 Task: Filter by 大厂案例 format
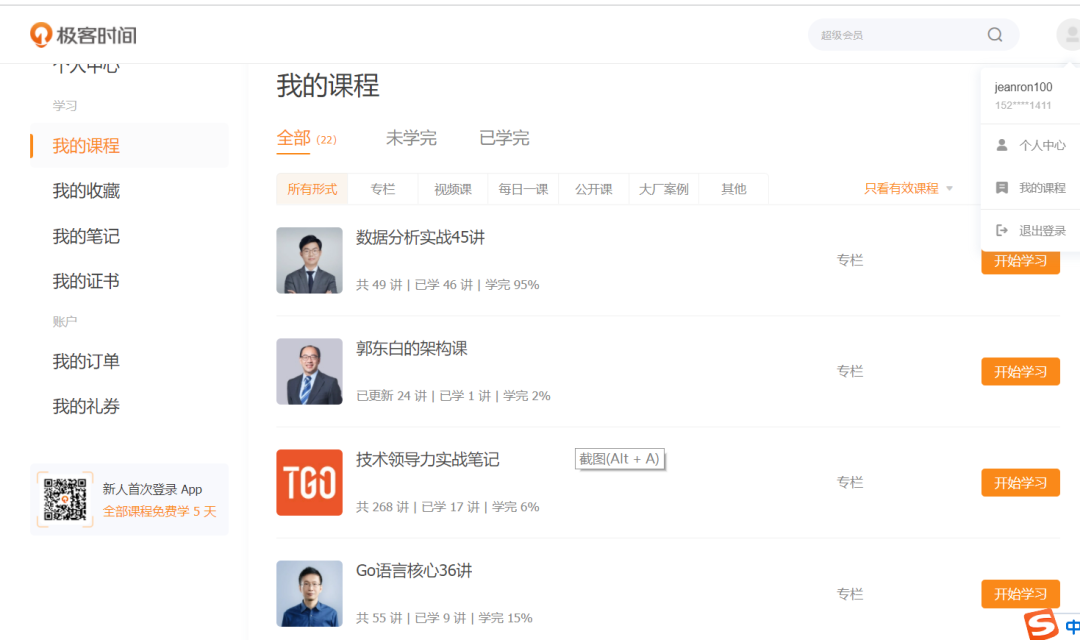tap(663, 189)
